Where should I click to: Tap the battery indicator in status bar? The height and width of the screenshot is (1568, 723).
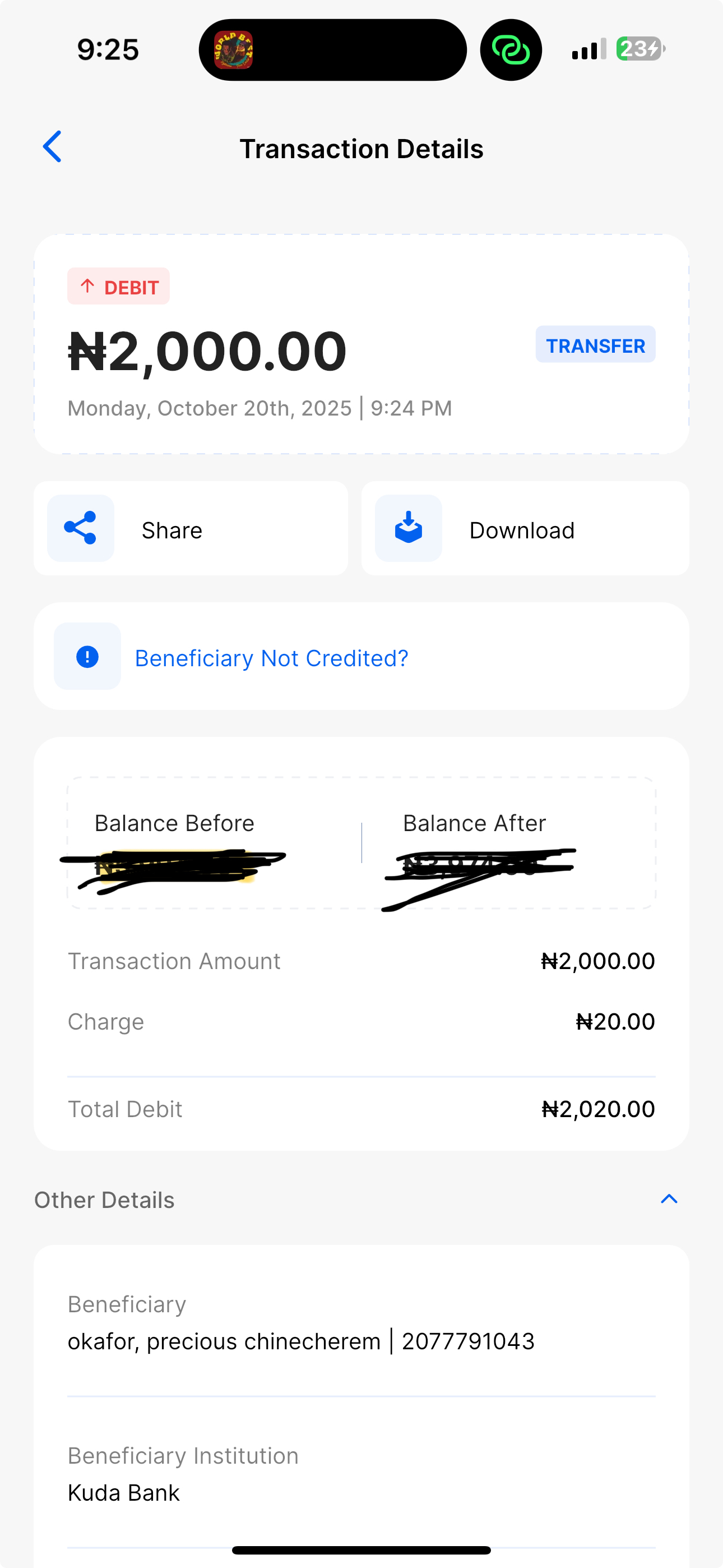pos(640,49)
